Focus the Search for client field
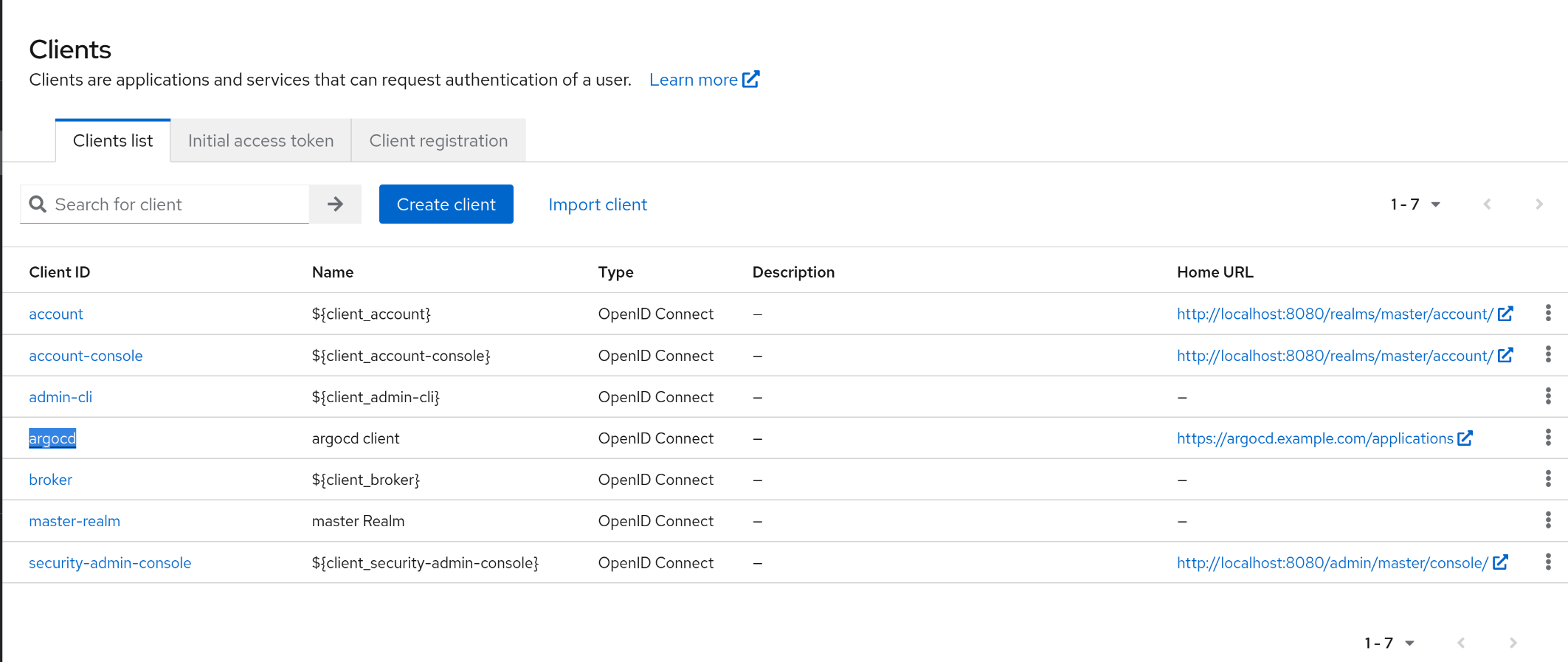 coord(177,204)
